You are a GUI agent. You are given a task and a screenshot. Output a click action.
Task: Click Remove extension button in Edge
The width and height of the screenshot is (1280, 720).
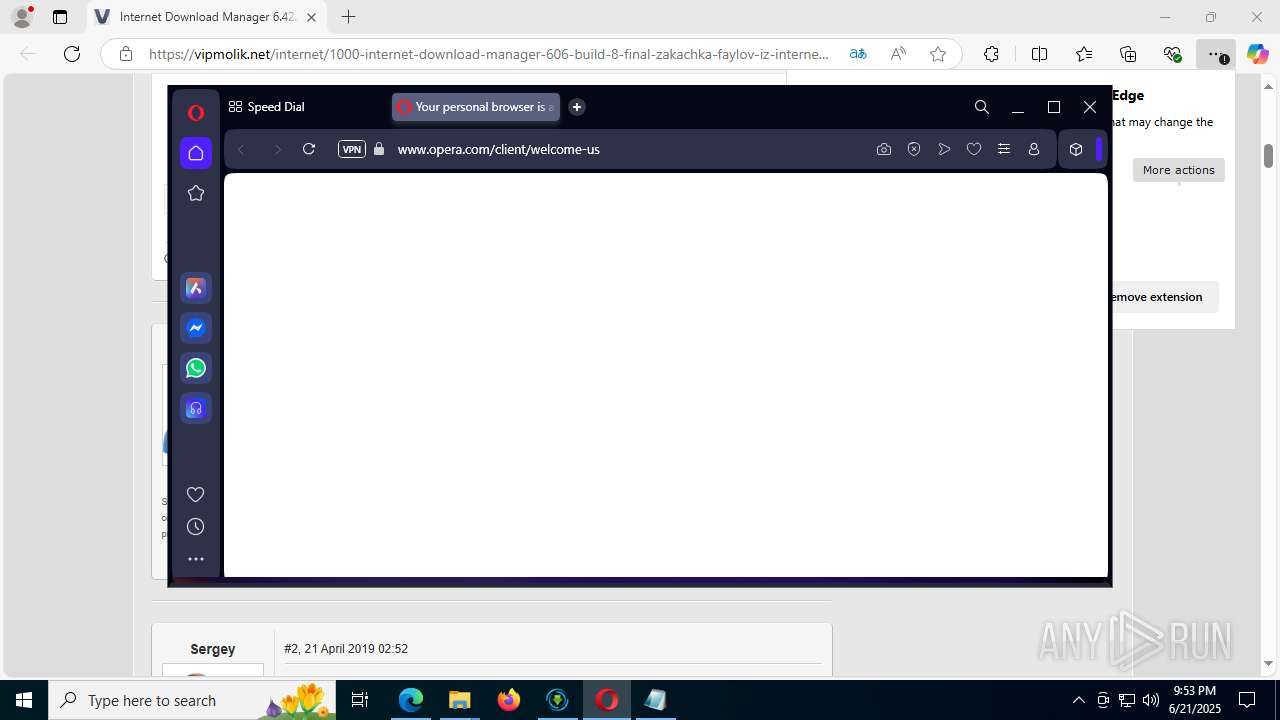point(1164,297)
